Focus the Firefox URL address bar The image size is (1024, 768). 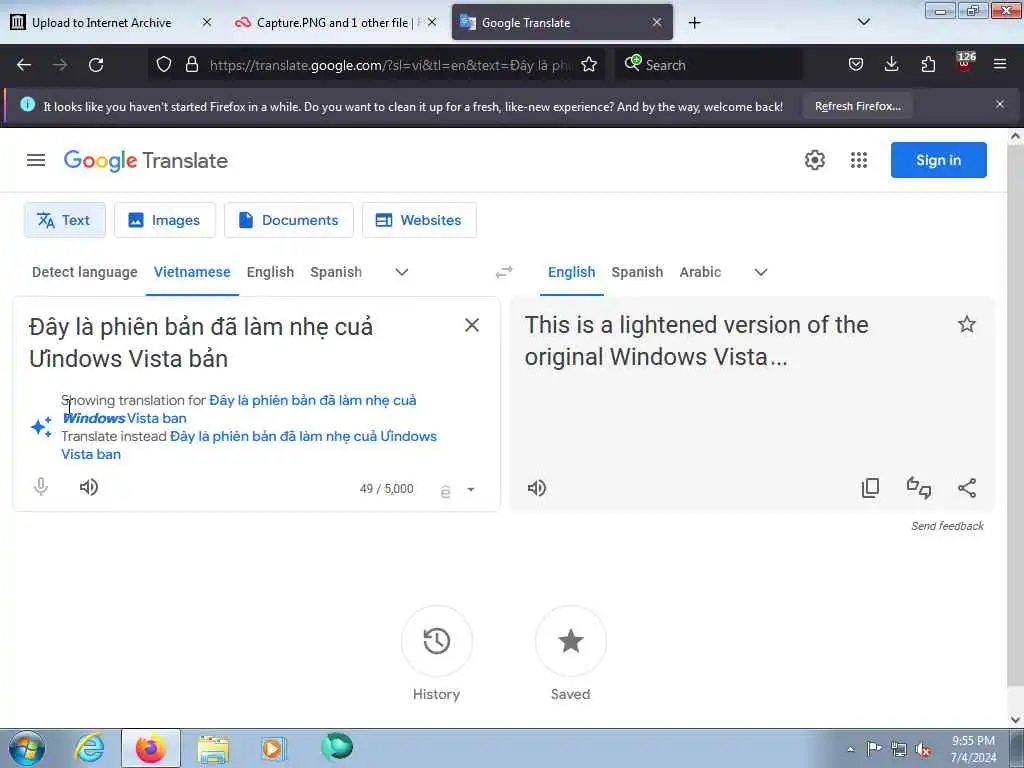pyautogui.click(x=391, y=65)
